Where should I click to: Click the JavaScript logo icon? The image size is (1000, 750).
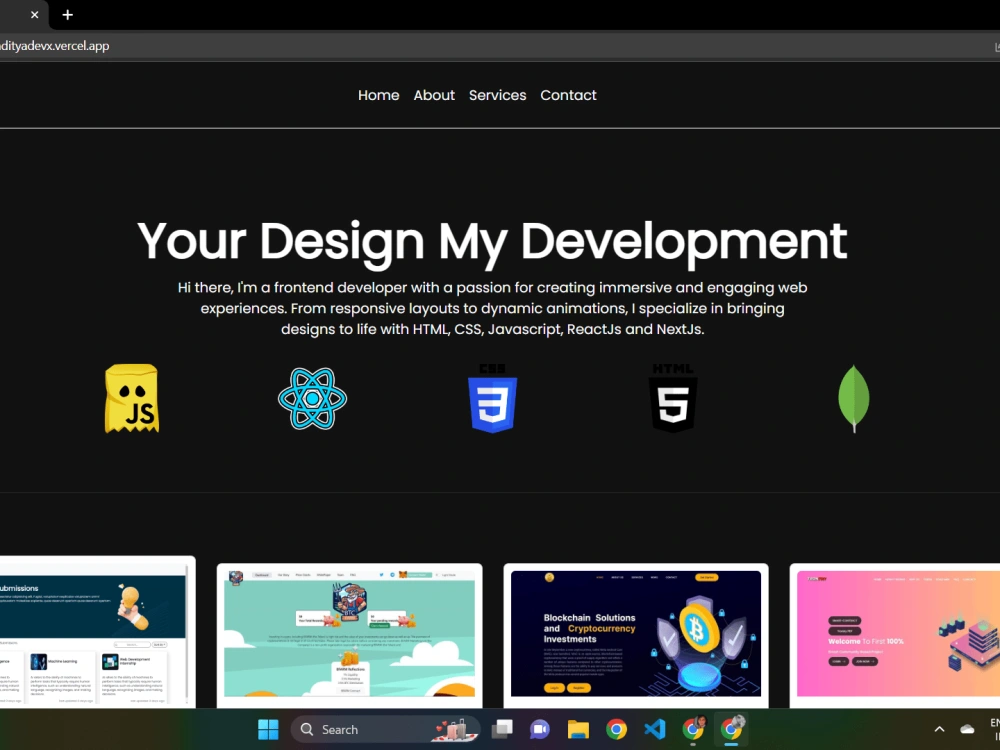click(132, 399)
